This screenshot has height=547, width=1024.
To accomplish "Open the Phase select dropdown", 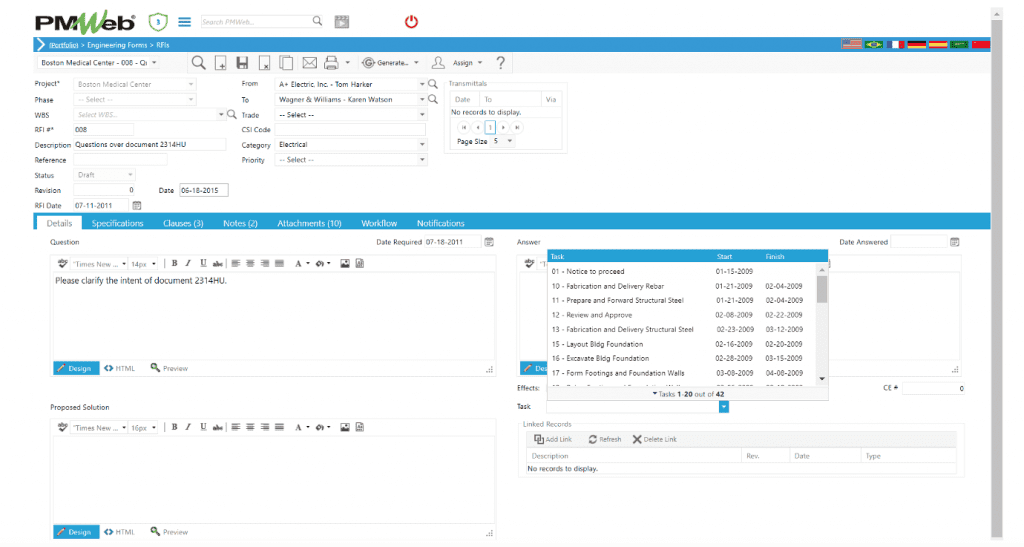I will tap(191, 100).
